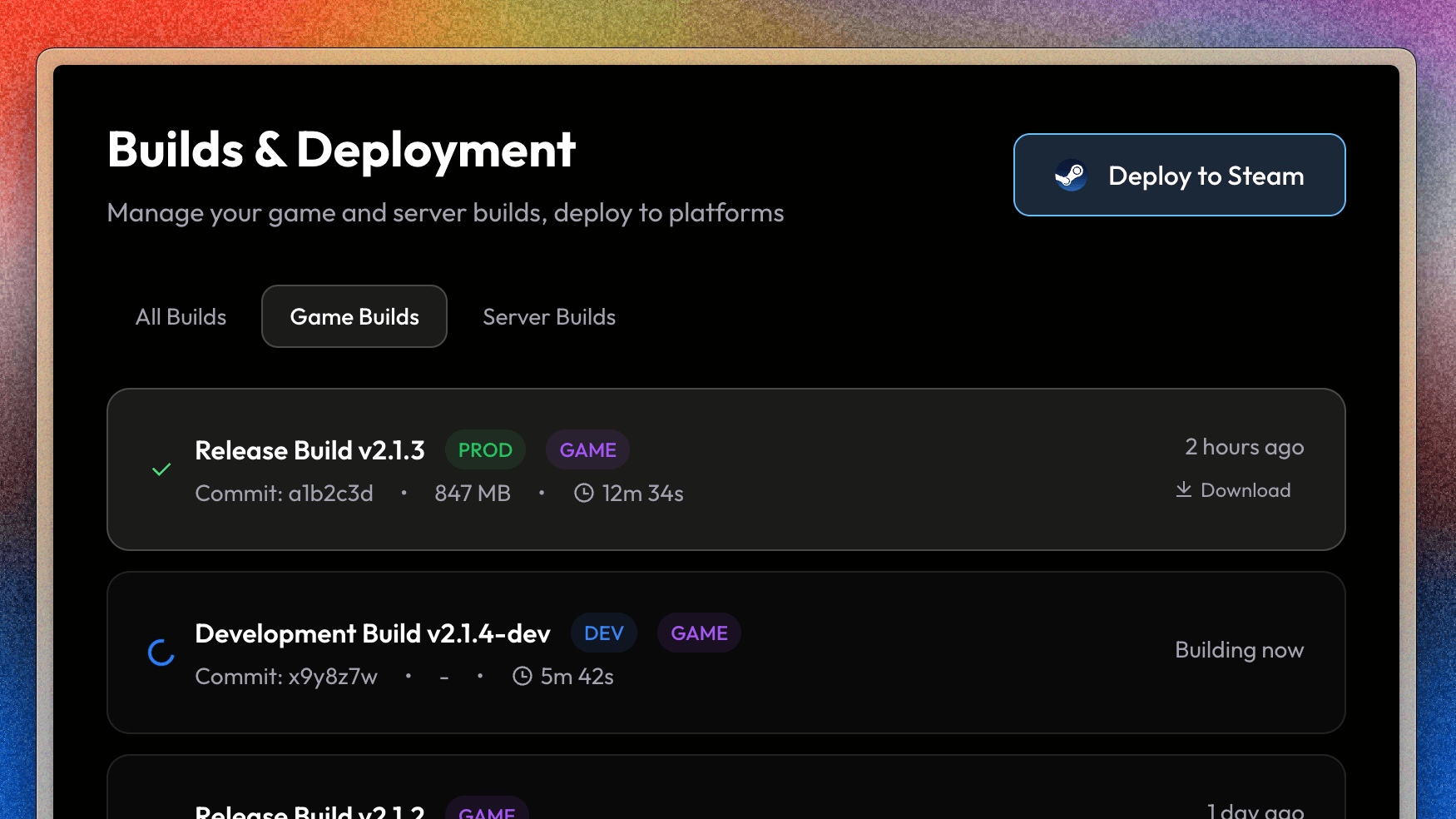Click the download arrow icon for Release Build v2.1.3
The width and height of the screenshot is (1456, 819).
(x=1184, y=489)
